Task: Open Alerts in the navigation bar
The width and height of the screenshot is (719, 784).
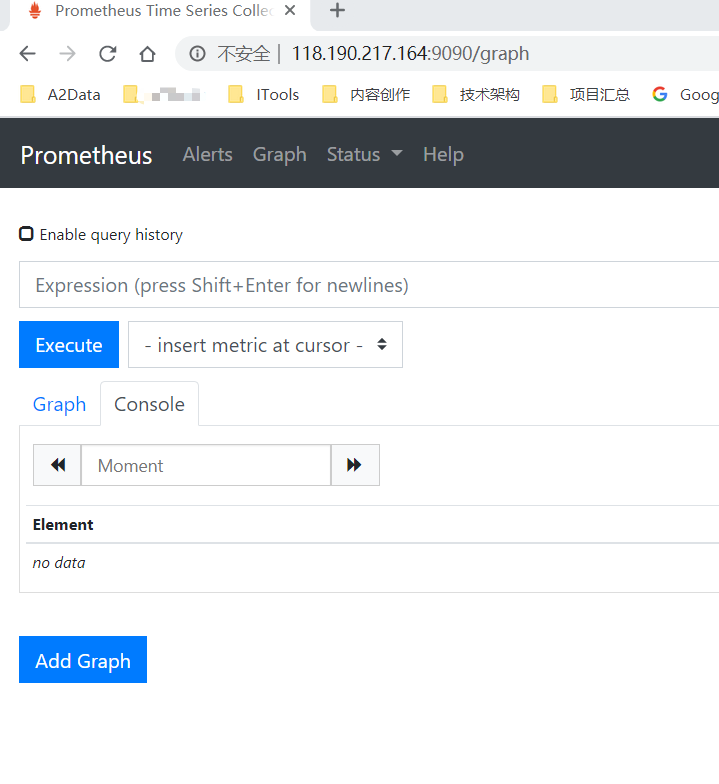Action: [207, 154]
